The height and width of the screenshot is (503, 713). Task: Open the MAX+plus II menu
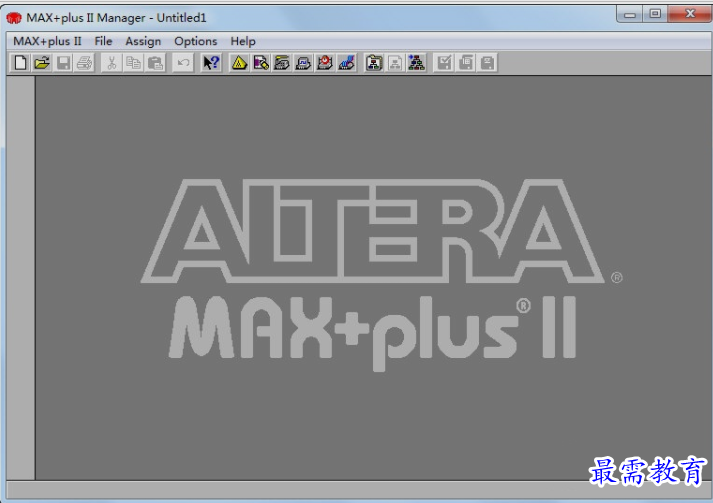click(x=47, y=41)
